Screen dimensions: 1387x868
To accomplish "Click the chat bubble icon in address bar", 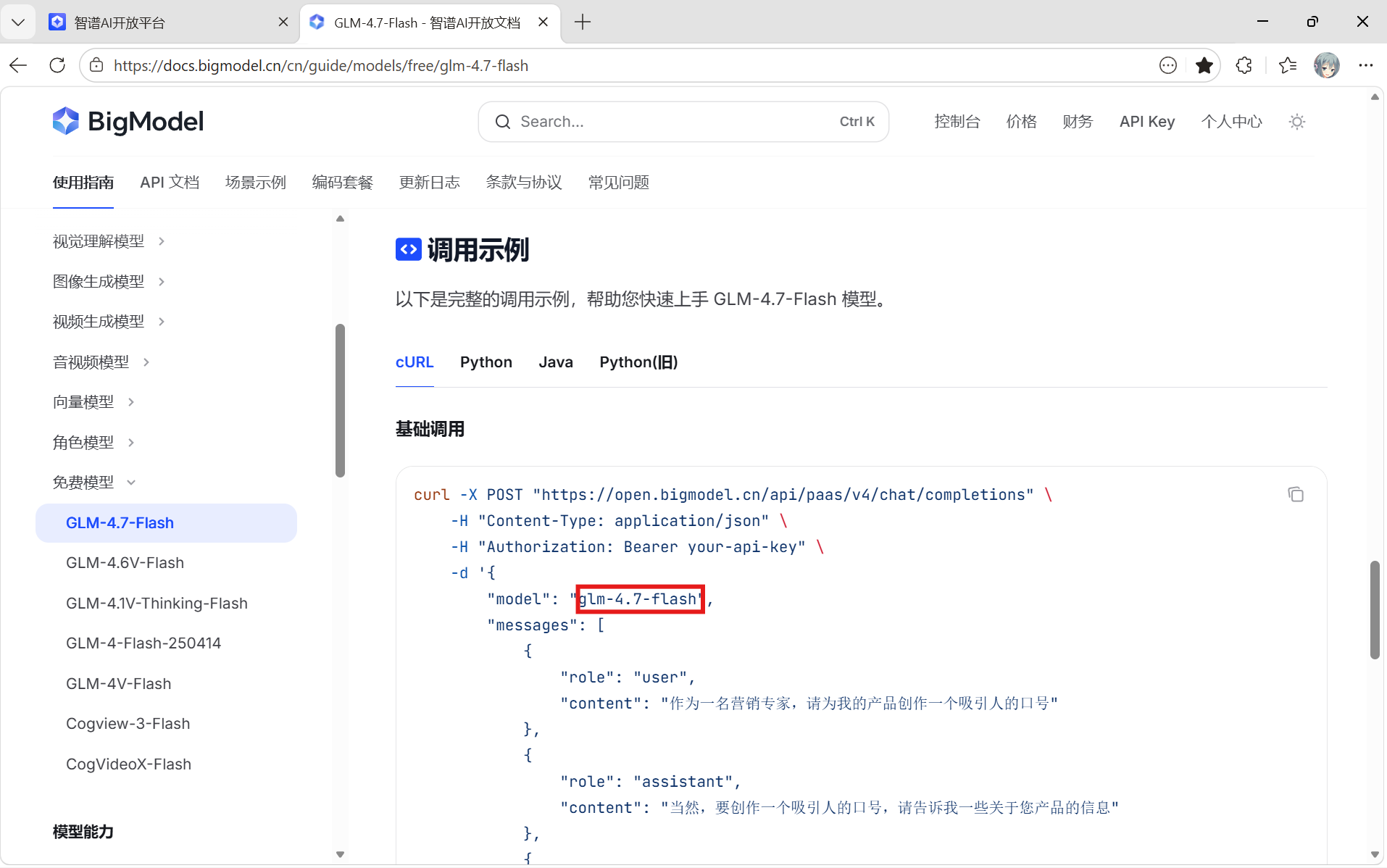I will (1168, 65).
